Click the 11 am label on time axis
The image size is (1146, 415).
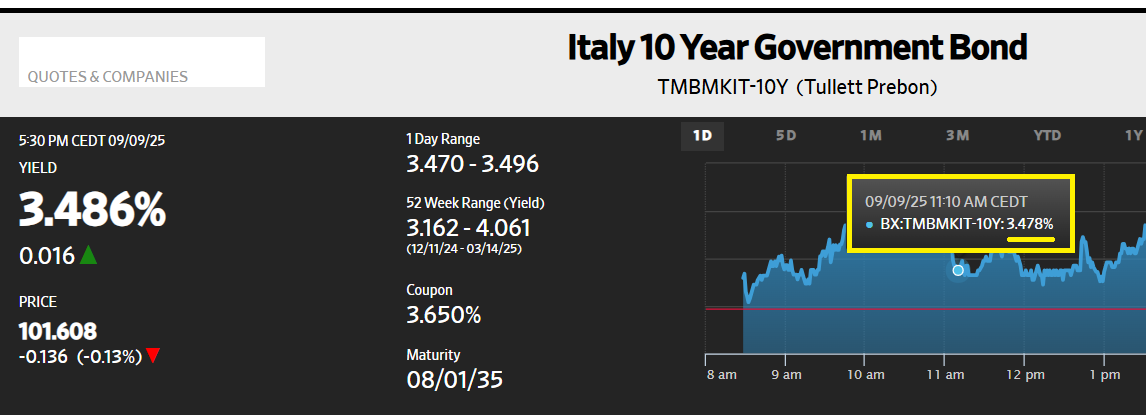click(945, 375)
